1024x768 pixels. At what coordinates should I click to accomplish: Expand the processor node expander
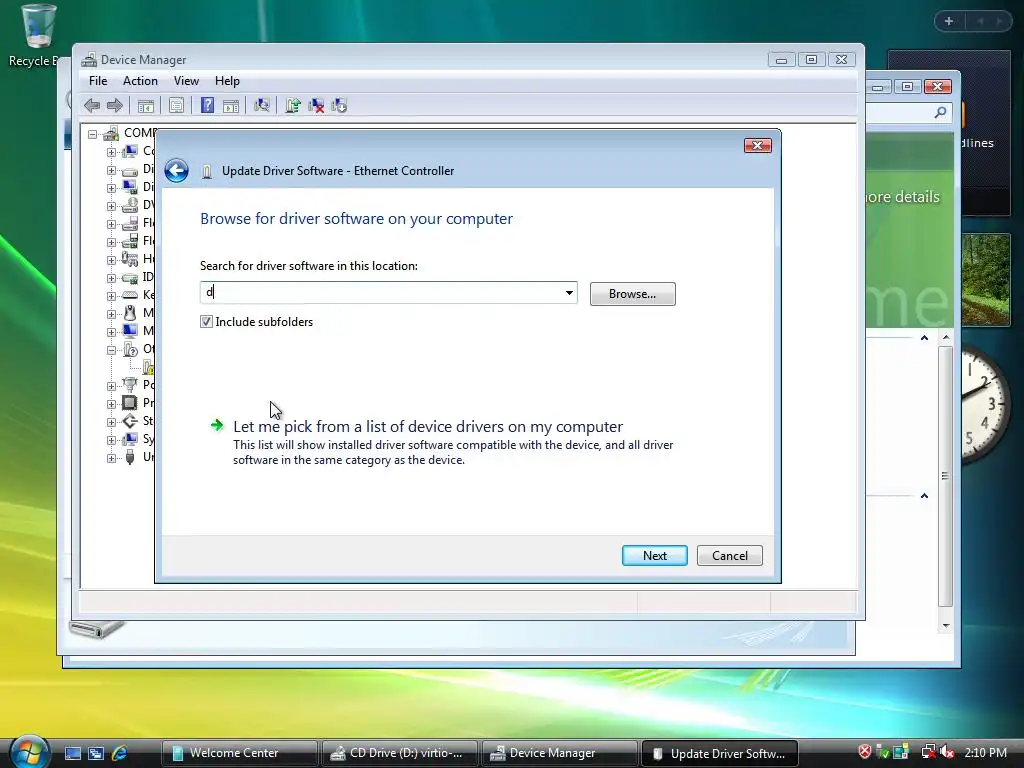[x=112, y=404]
